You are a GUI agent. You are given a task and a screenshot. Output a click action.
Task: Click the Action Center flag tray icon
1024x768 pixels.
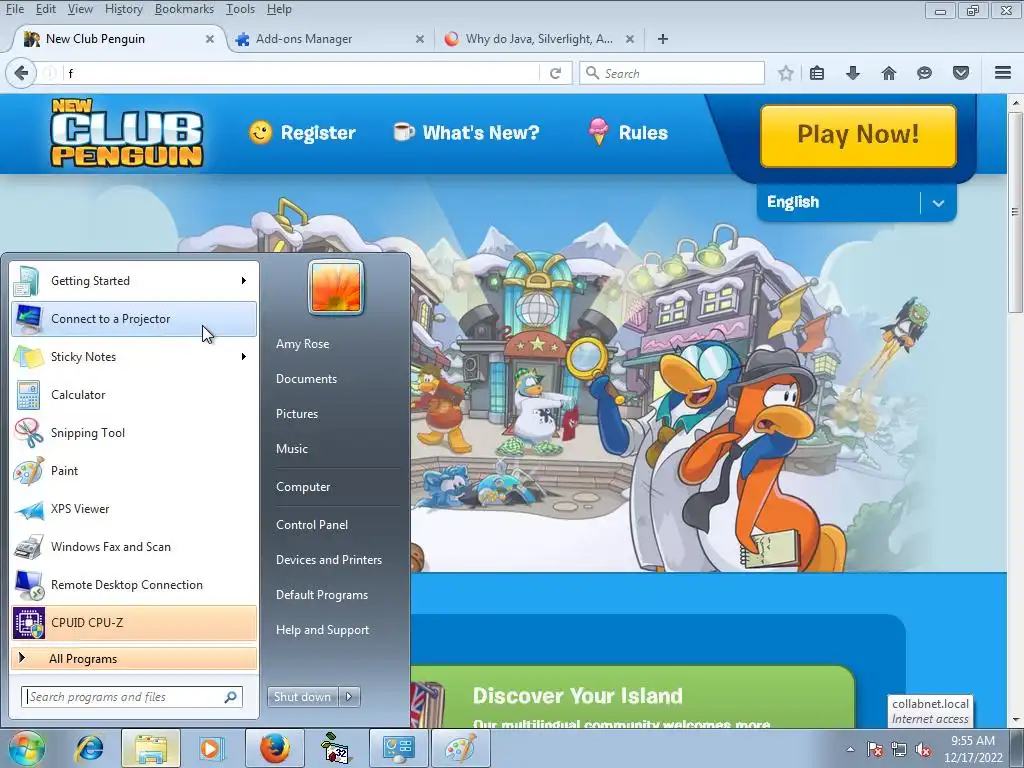(874, 749)
